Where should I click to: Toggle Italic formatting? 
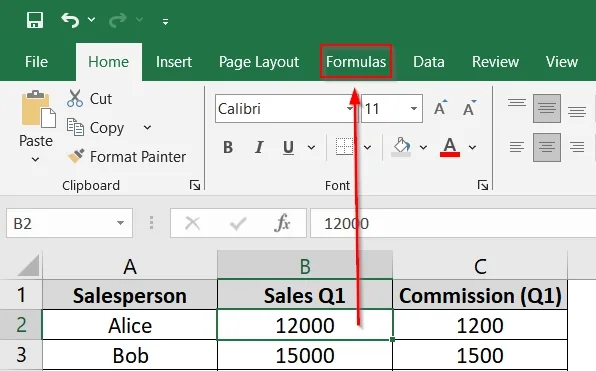point(259,147)
